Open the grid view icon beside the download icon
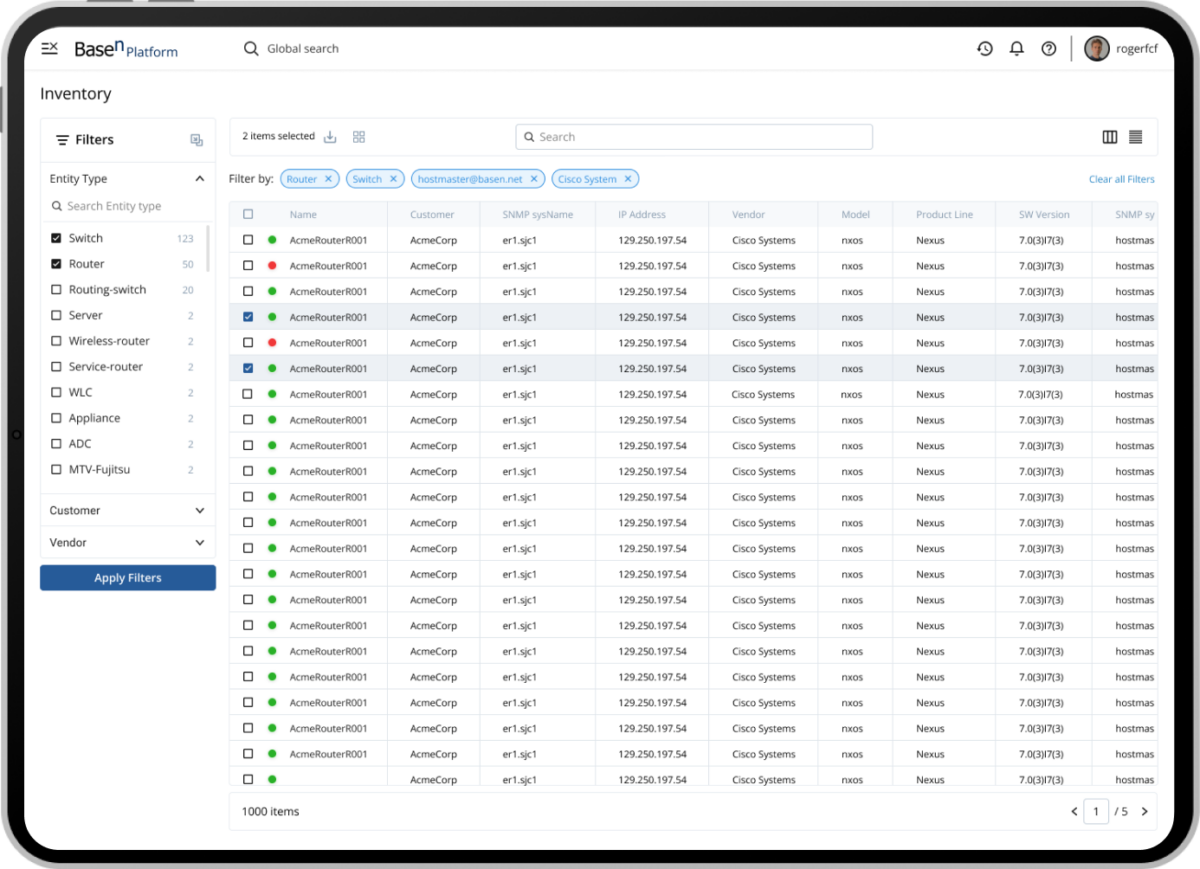Image resolution: width=1200 pixels, height=869 pixels. (359, 136)
